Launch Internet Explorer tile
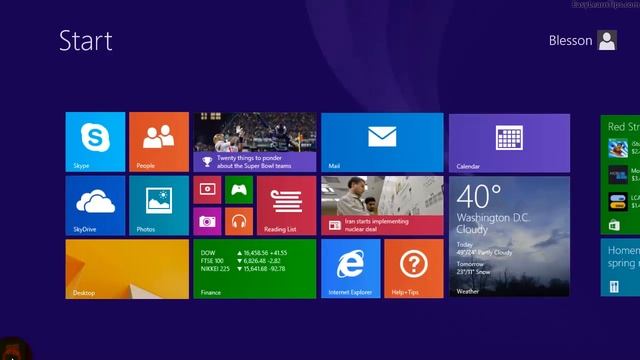 (351, 269)
